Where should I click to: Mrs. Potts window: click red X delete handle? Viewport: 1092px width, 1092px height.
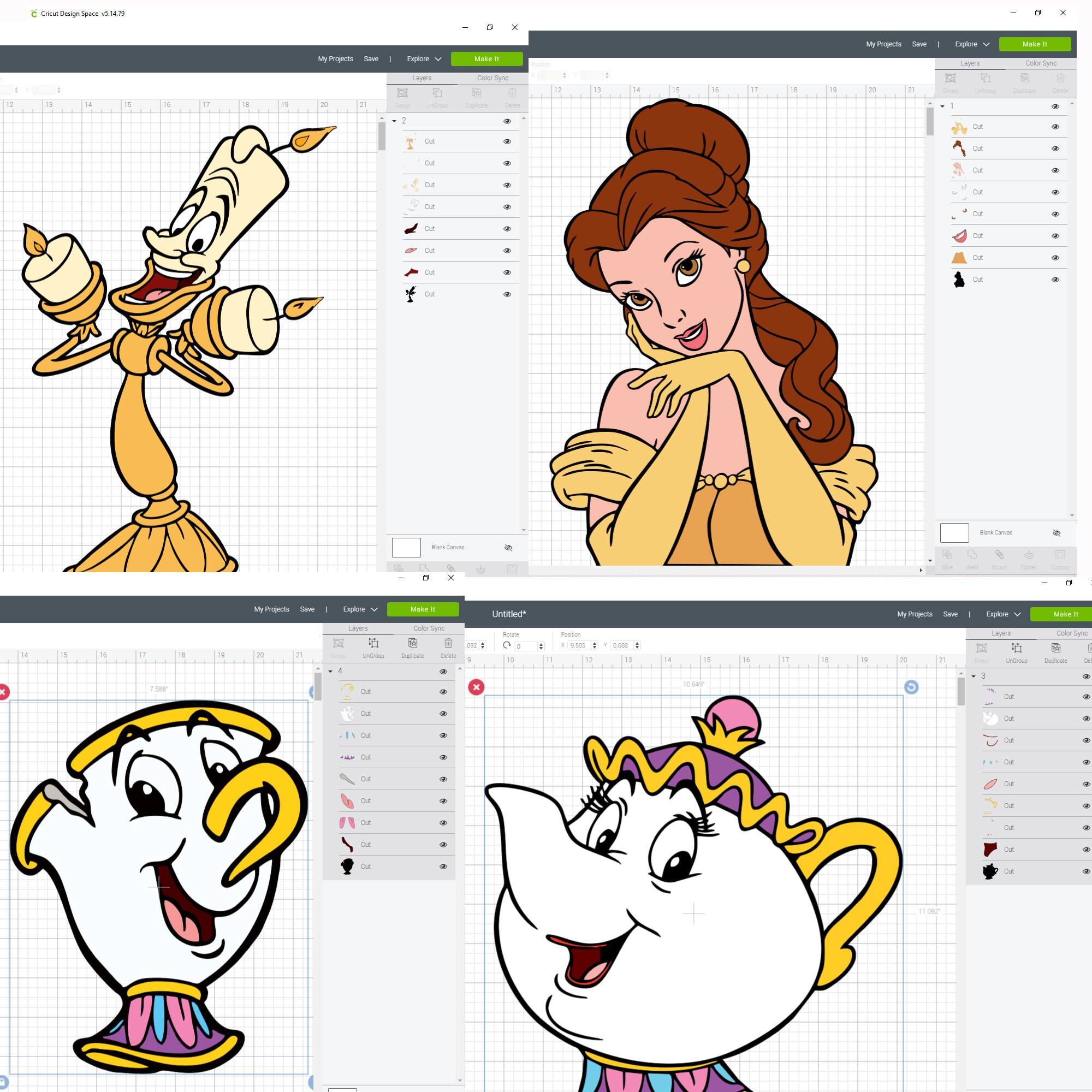477,687
